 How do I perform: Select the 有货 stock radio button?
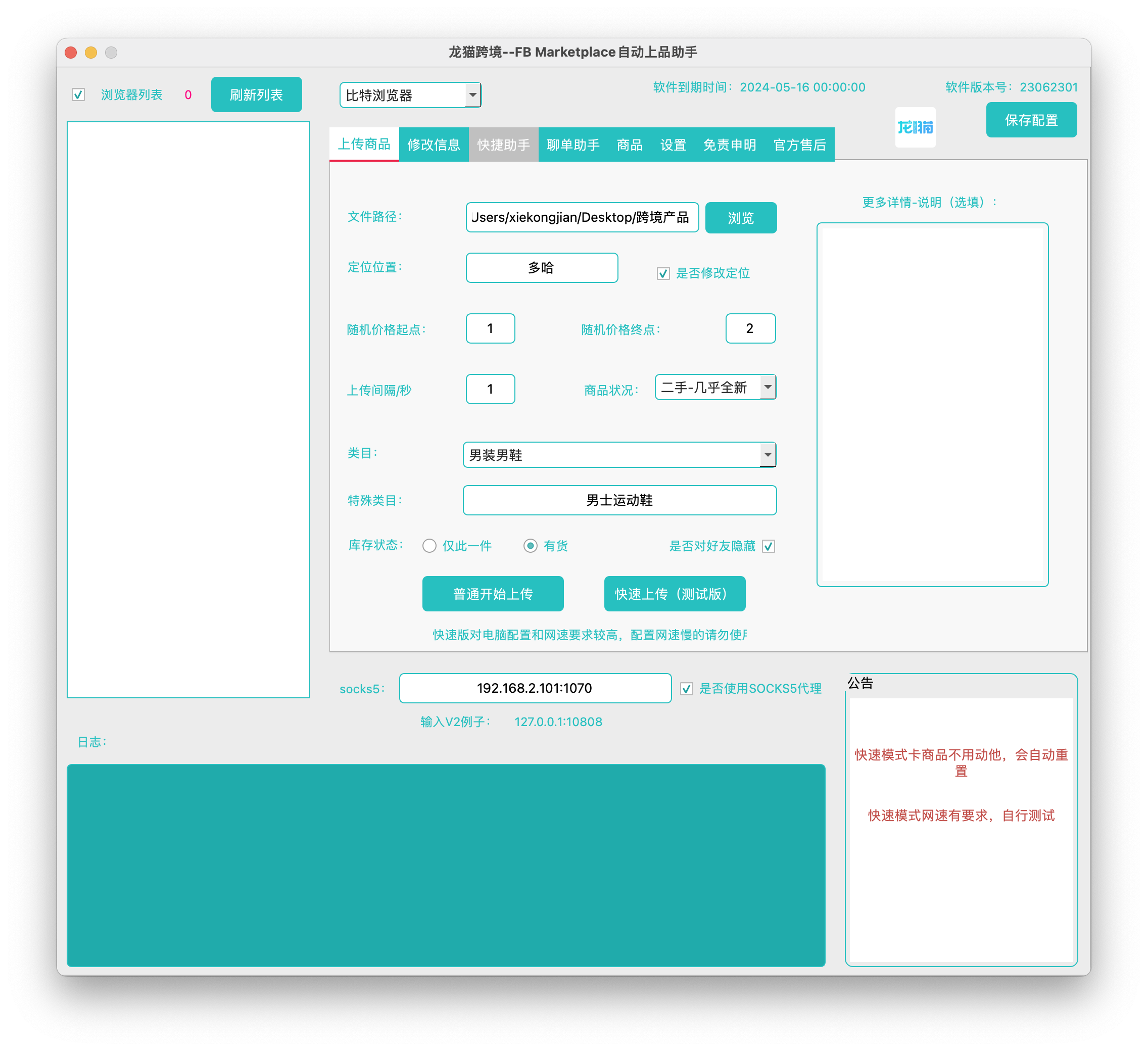tap(530, 546)
